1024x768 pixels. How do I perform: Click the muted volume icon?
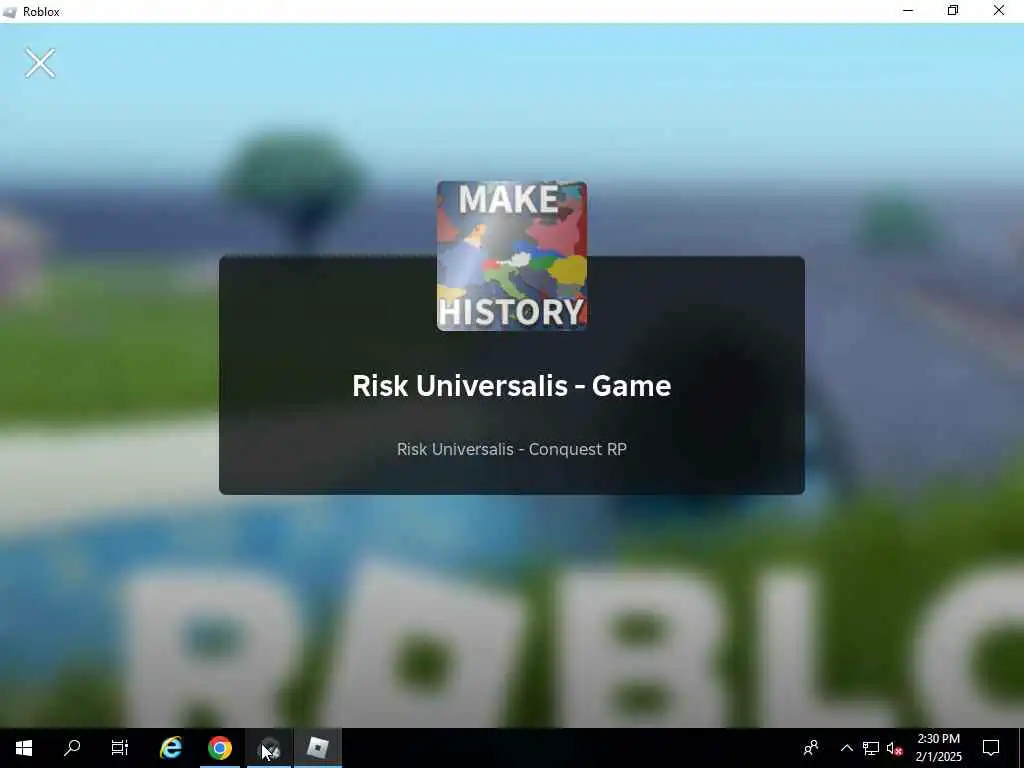894,748
